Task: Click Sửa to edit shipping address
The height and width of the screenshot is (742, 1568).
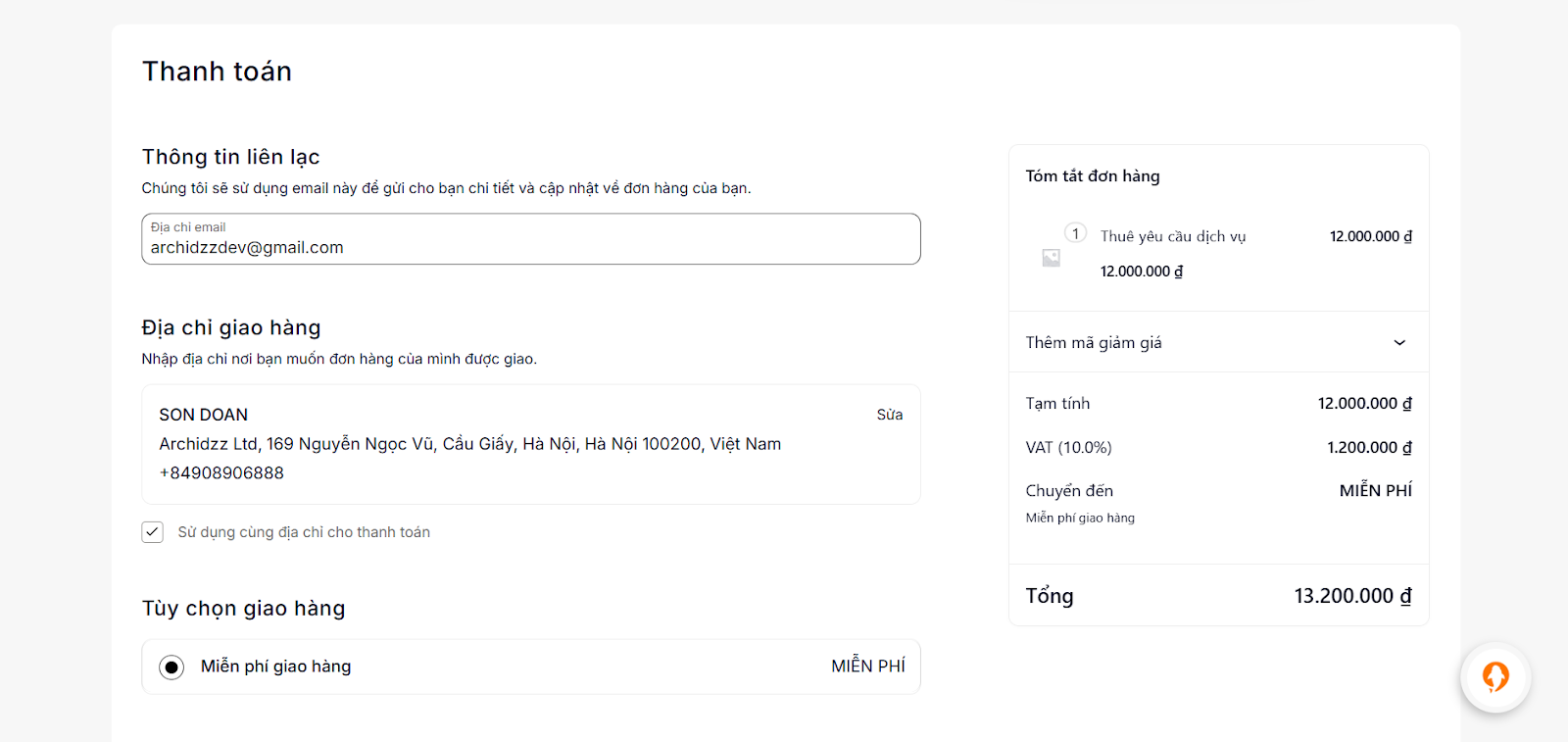Action: pyautogui.click(x=889, y=415)
